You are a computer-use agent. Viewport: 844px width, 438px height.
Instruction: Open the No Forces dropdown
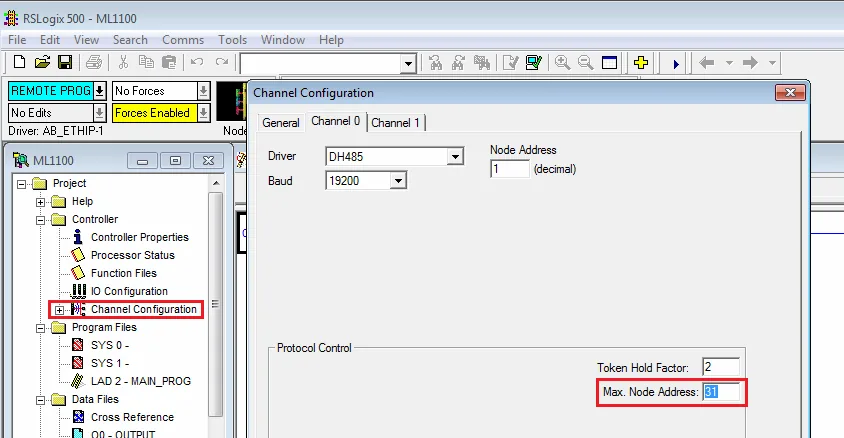203,91
